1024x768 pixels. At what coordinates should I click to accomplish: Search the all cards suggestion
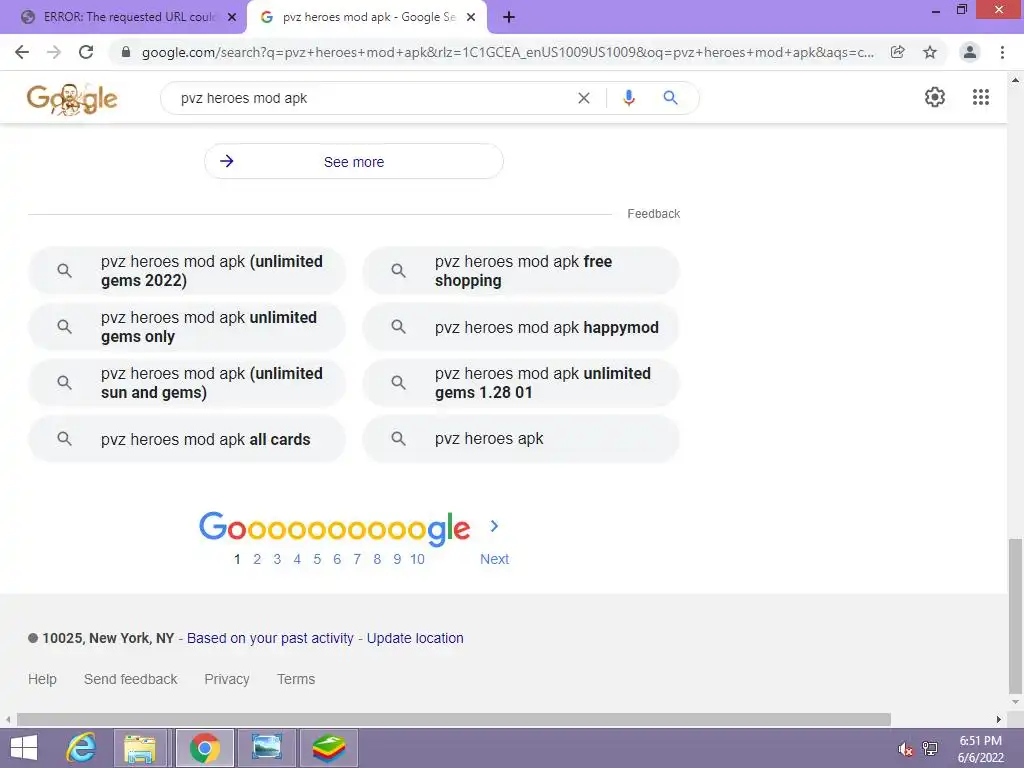187,439
